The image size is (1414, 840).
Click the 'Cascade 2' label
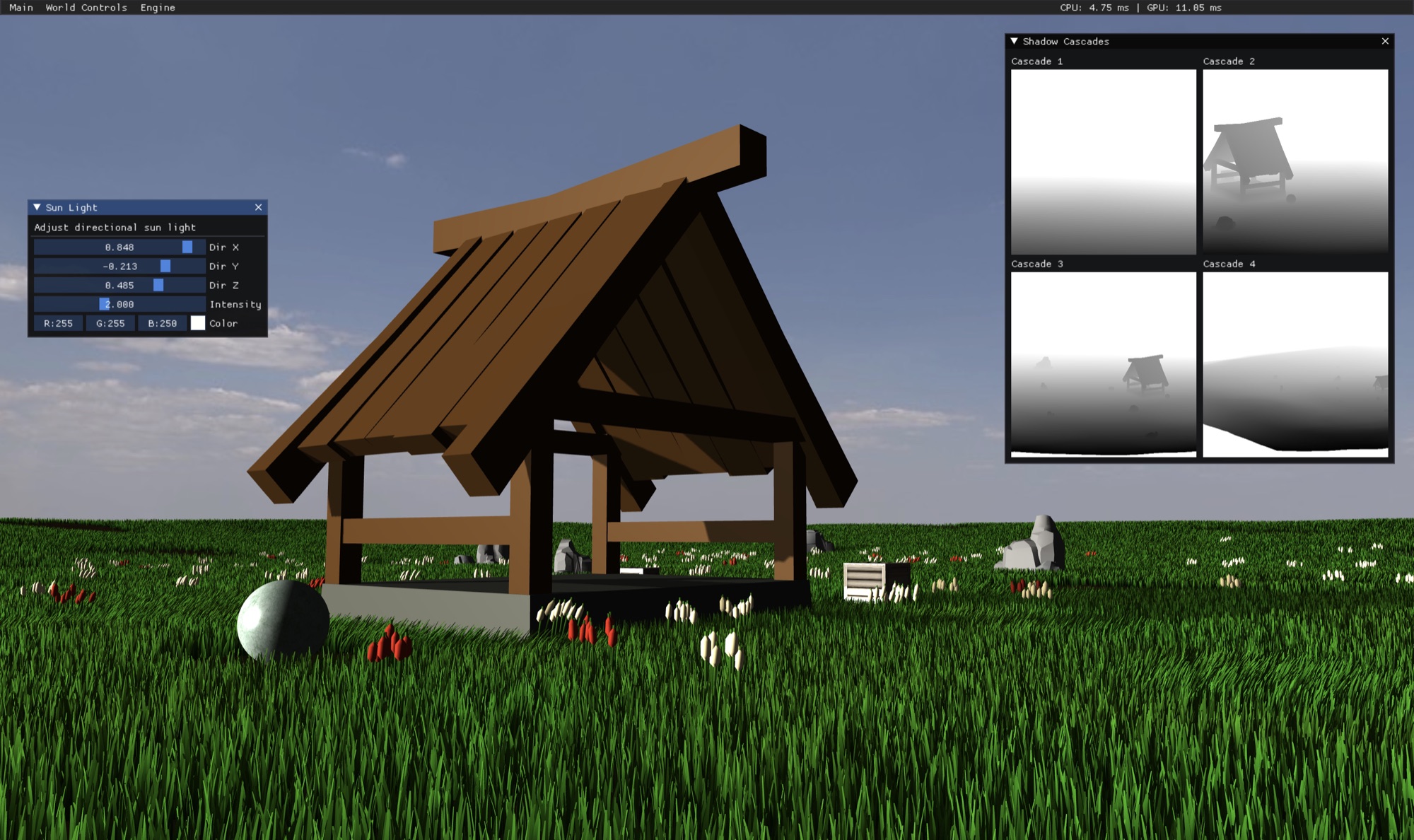pyautogui.click(x=1229, y=61)
